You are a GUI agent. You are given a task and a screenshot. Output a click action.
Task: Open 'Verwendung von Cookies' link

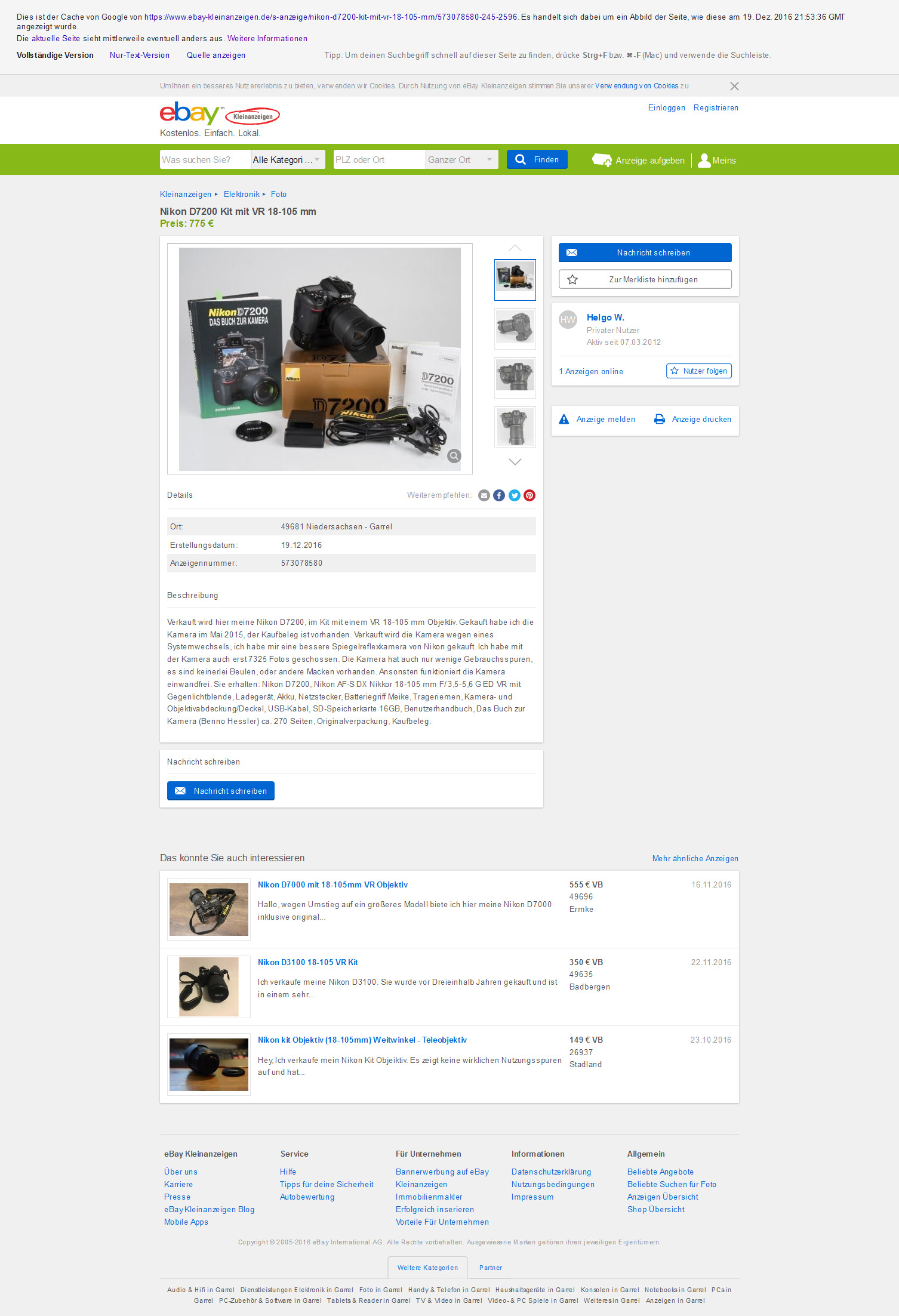pyautogui.click(x=636, y=86)
